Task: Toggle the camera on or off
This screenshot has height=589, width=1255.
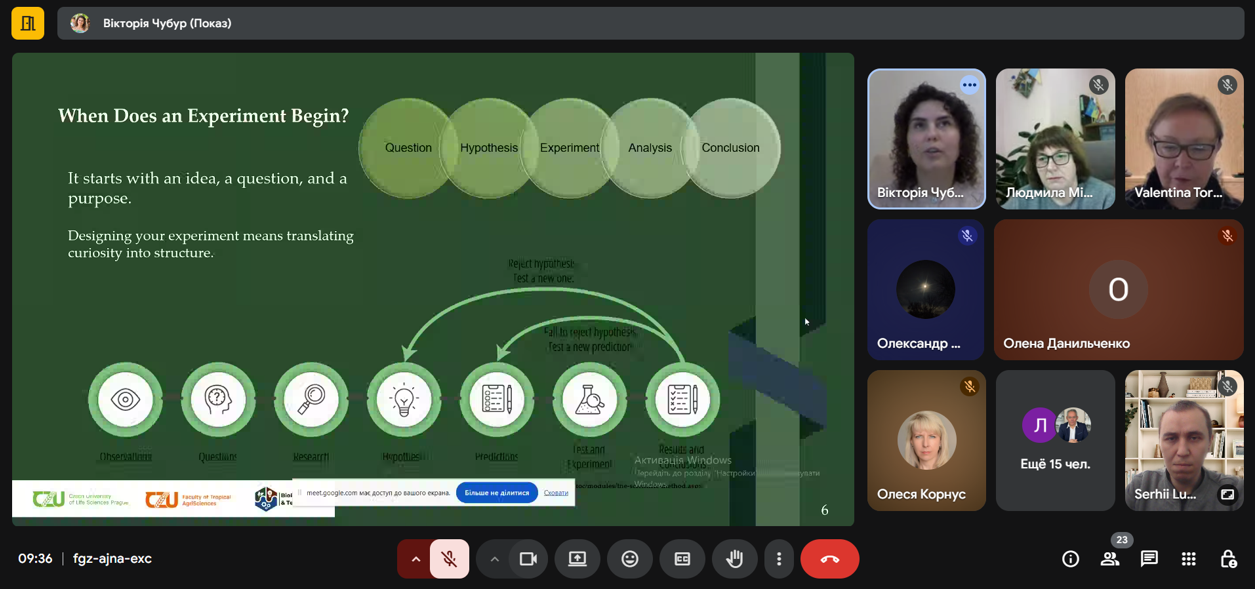Action: coord(528,559)
